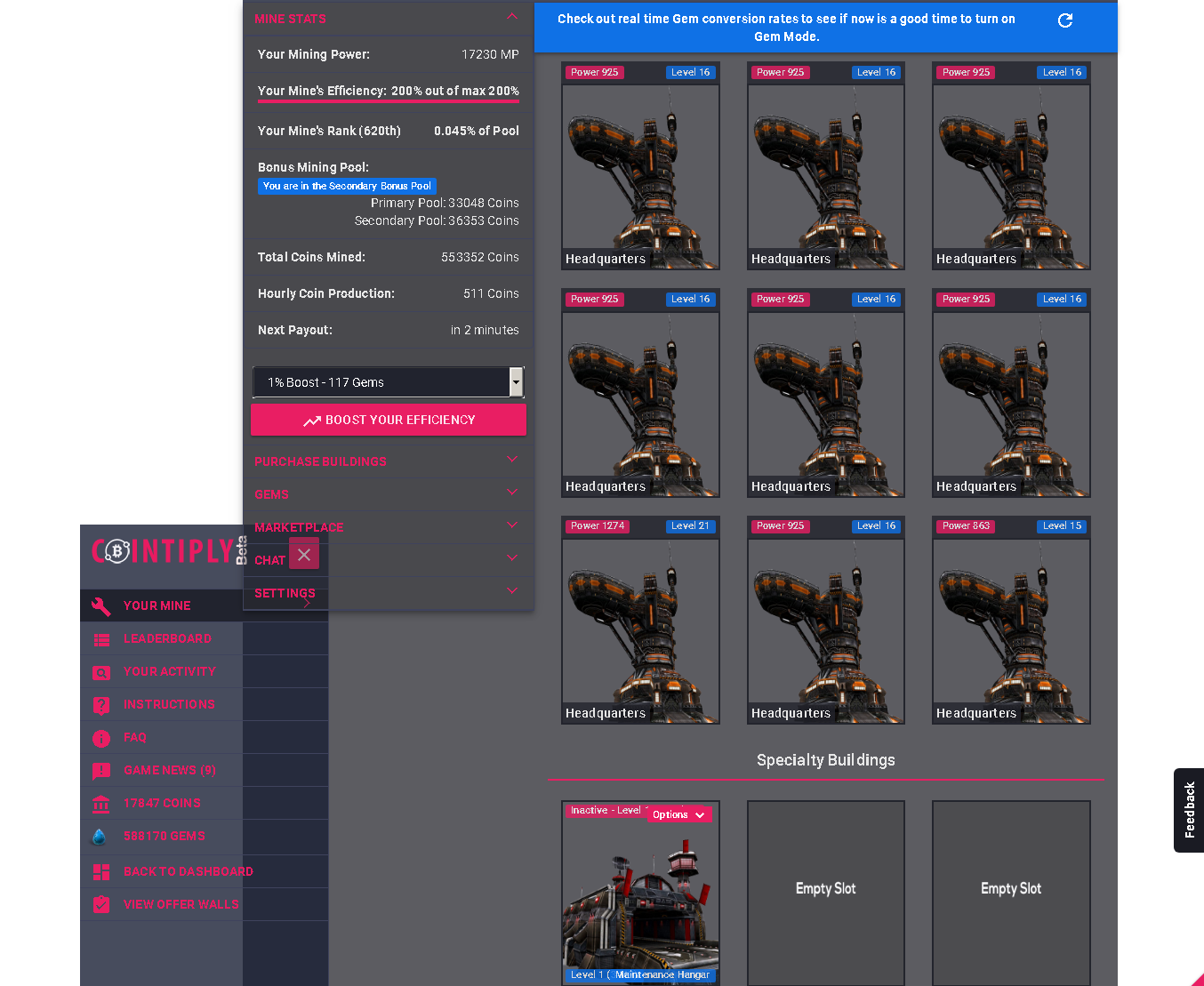Expand the Purchase Buildings section
The width and height of the screenshot is (1204, 986).
(511, 460)
